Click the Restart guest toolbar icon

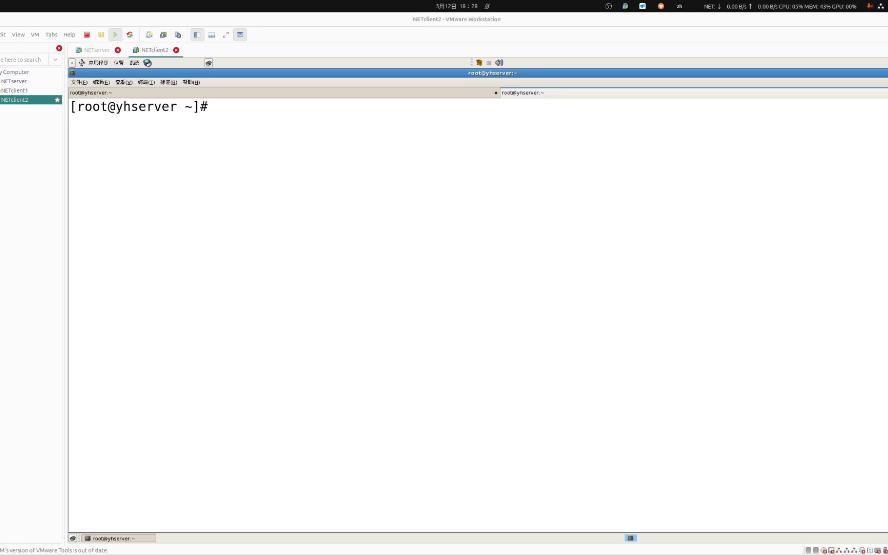pos(130,35)
